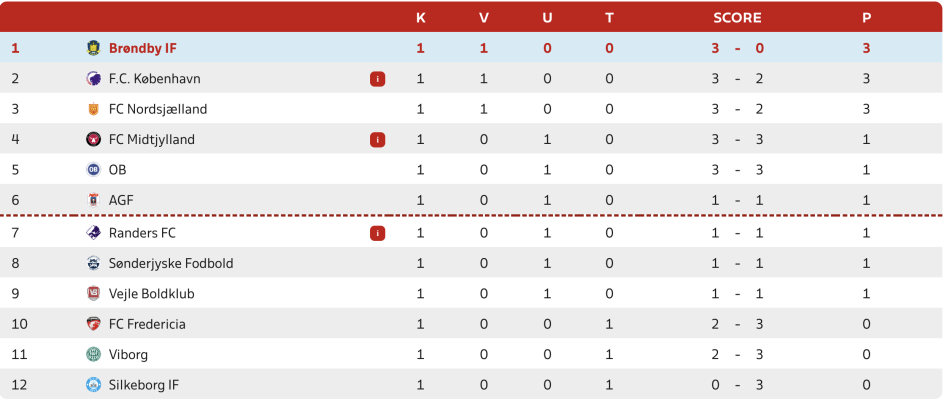Screen dimensions: 950x402
Task: Click the FC Midtjylland round logo
Action: pos(93,140)
